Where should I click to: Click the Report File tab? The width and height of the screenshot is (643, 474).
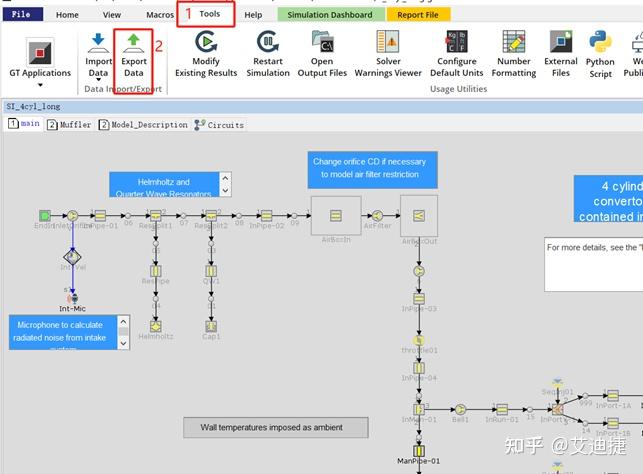[418, 15]
